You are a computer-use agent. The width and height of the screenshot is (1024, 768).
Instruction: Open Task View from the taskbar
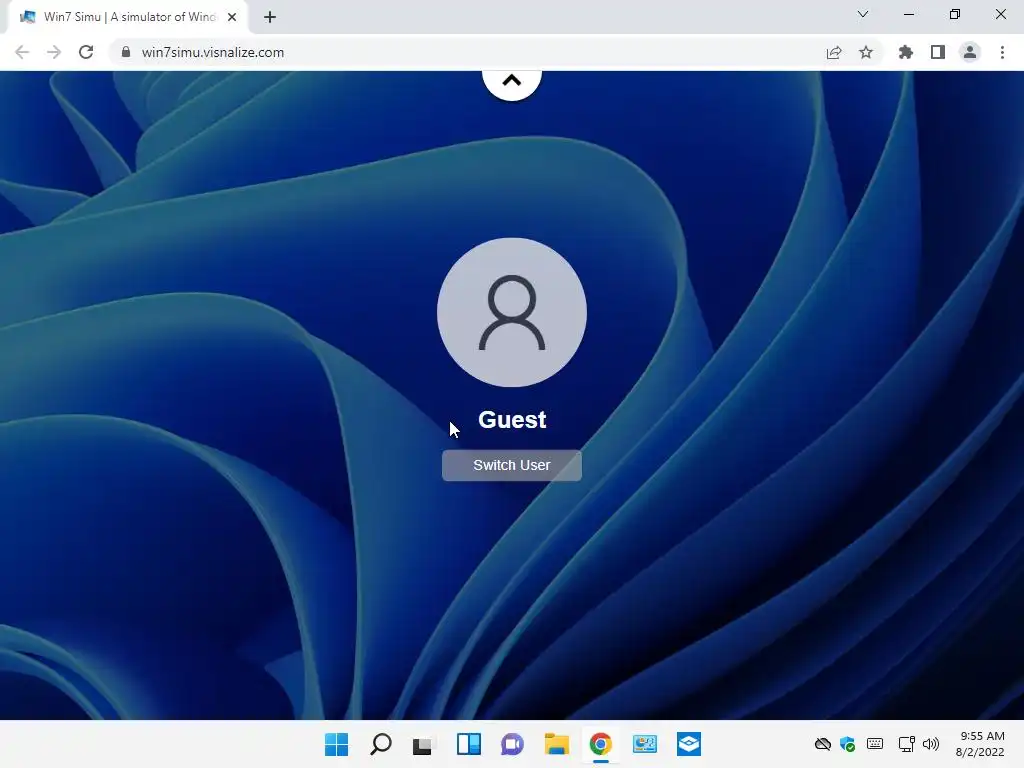pos(424,744)
